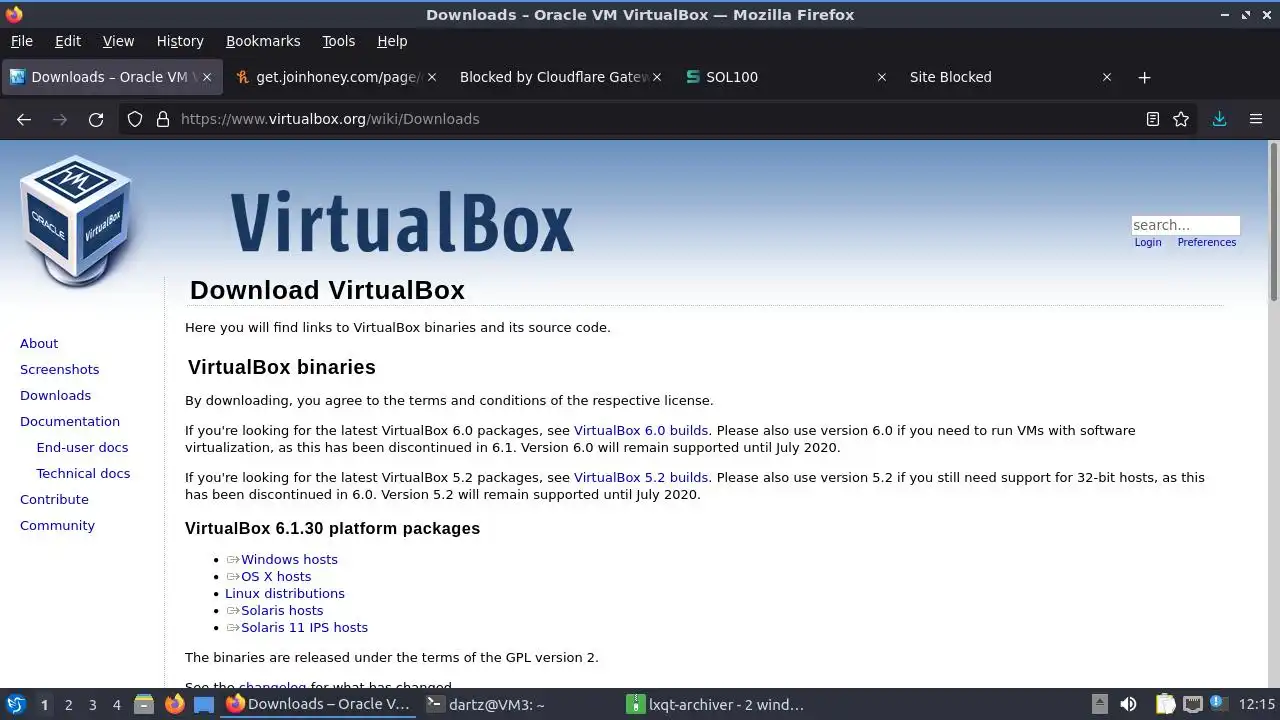The height and width of the screenshot is (720, 1280).
Task: Open Contribute in the sidebar
Action: pyautogui.click(x=54, y=499)
